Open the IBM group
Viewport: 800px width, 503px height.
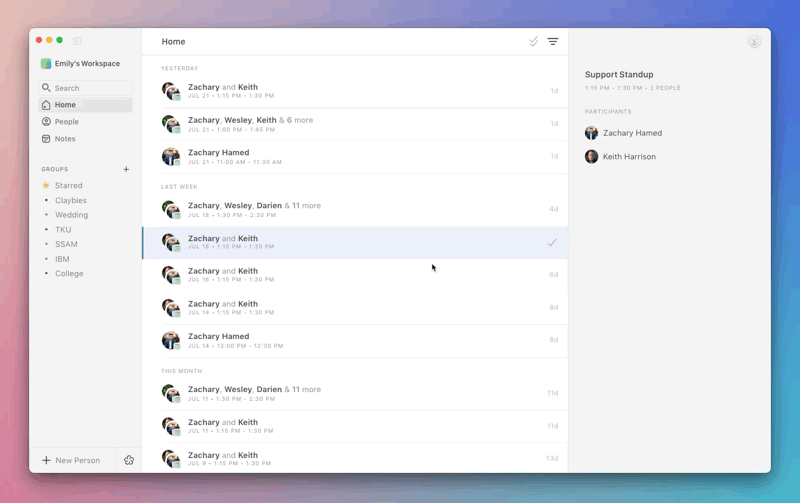click(62, 259)
